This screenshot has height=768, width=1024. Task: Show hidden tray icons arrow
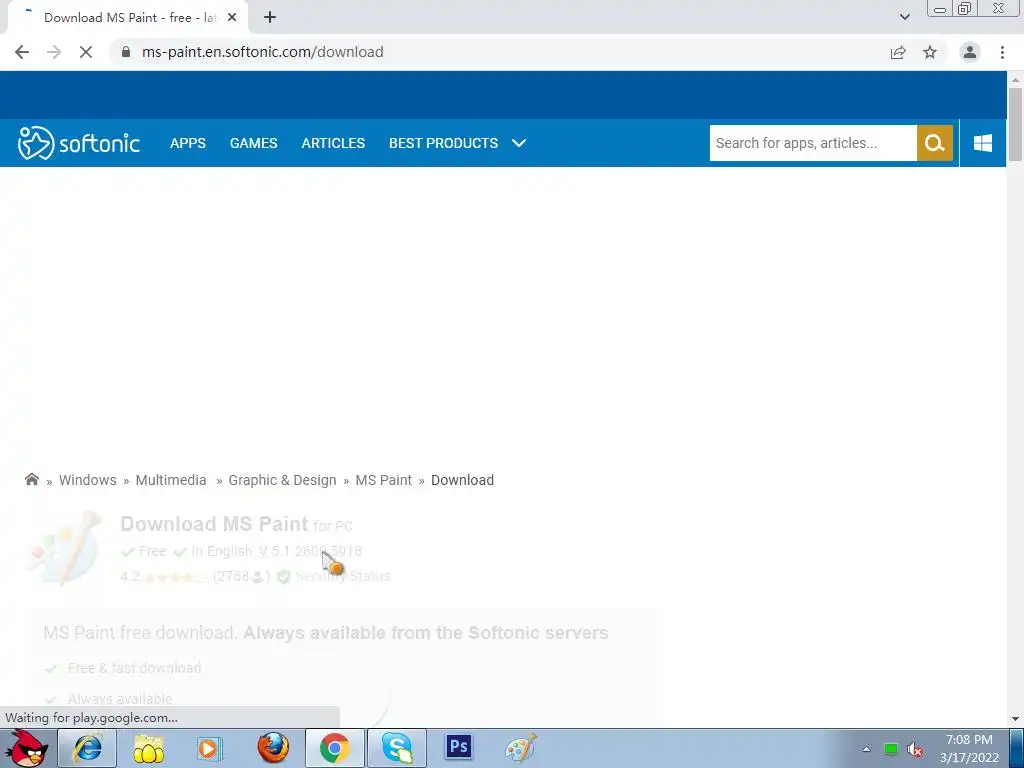click(866, 749)
